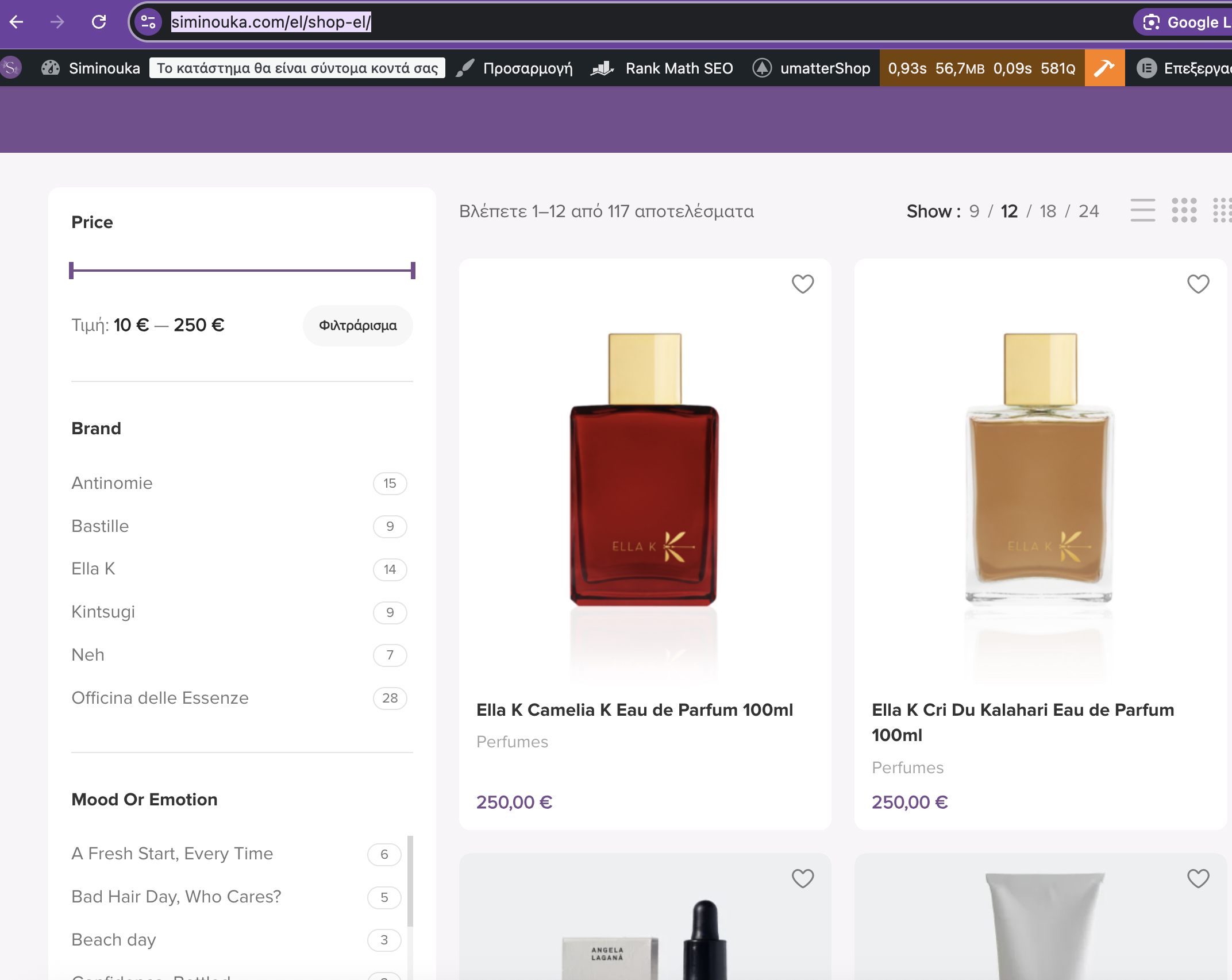Screen dimensions: 1232x980
Task: Add Ella K Camelia K to wishlist heart
Action: pos(803,284)
